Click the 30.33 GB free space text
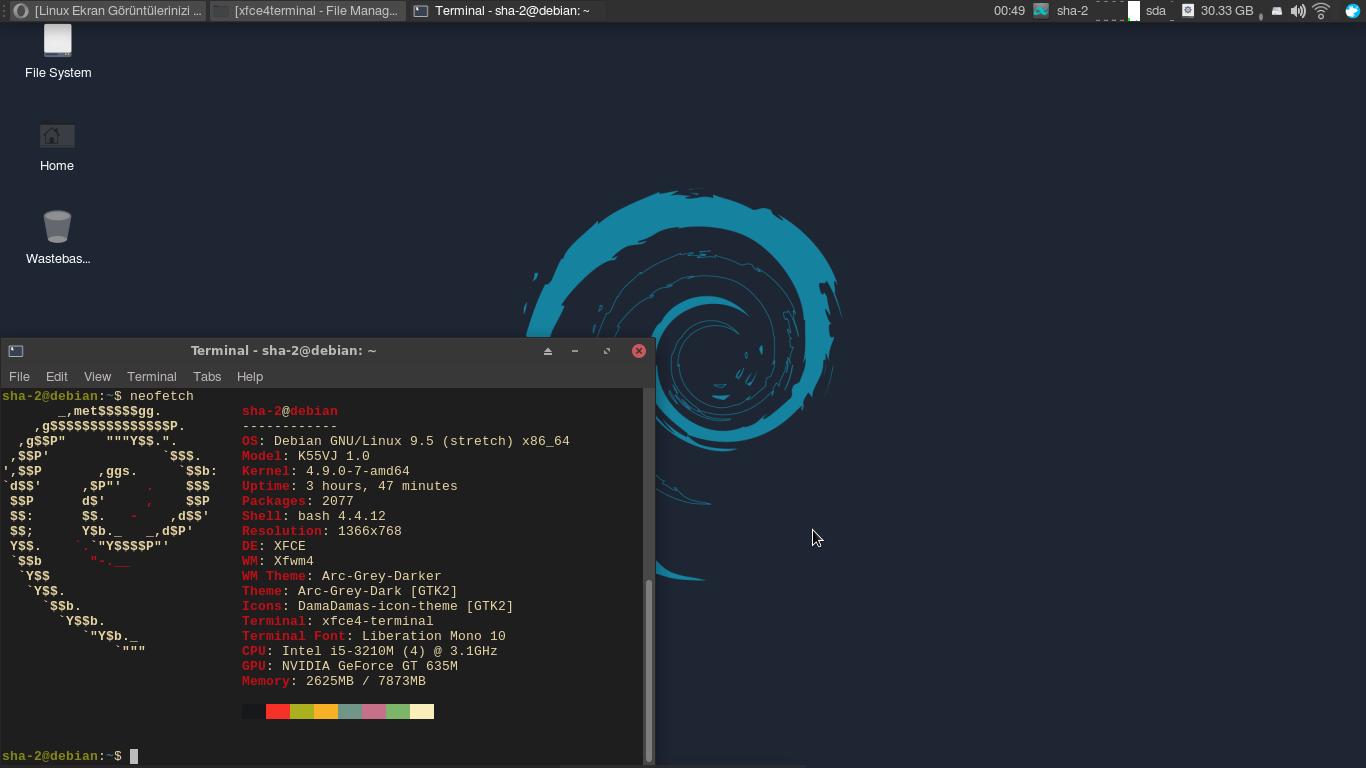The width and height of the screenshot is (1366, 768). [x=1227, y=11]
